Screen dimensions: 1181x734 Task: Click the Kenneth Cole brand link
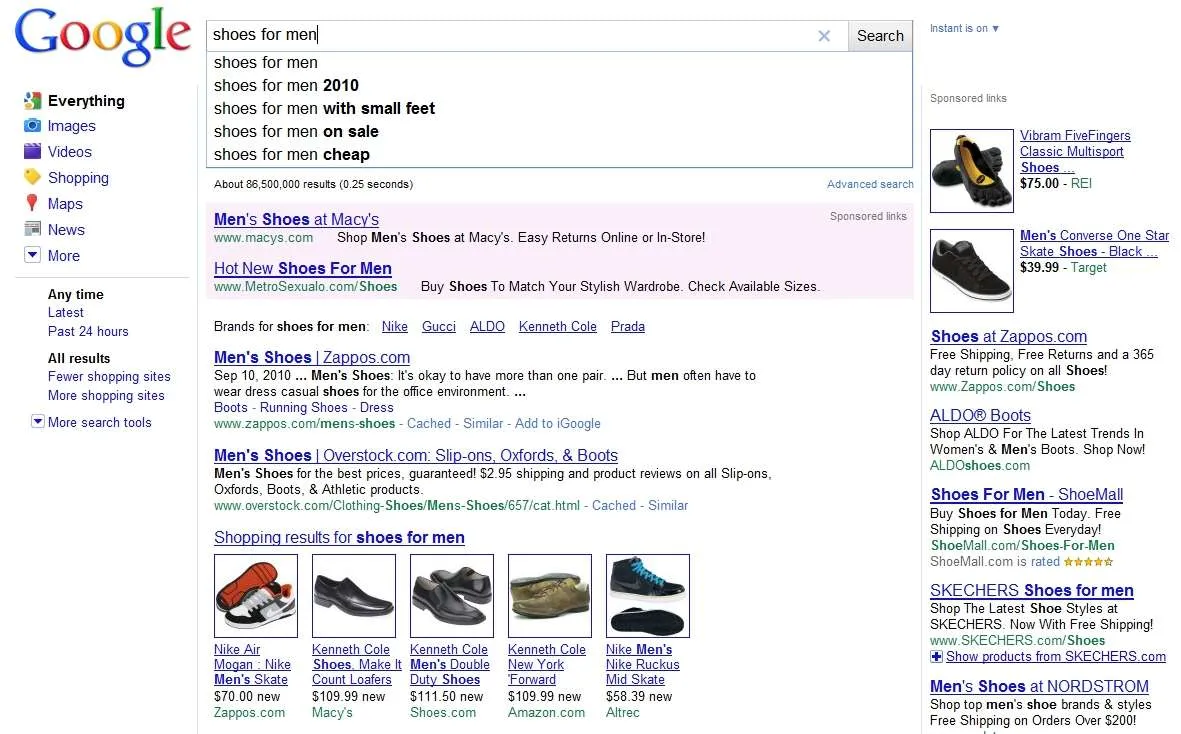pyautogui.click(x=557, y=327)
